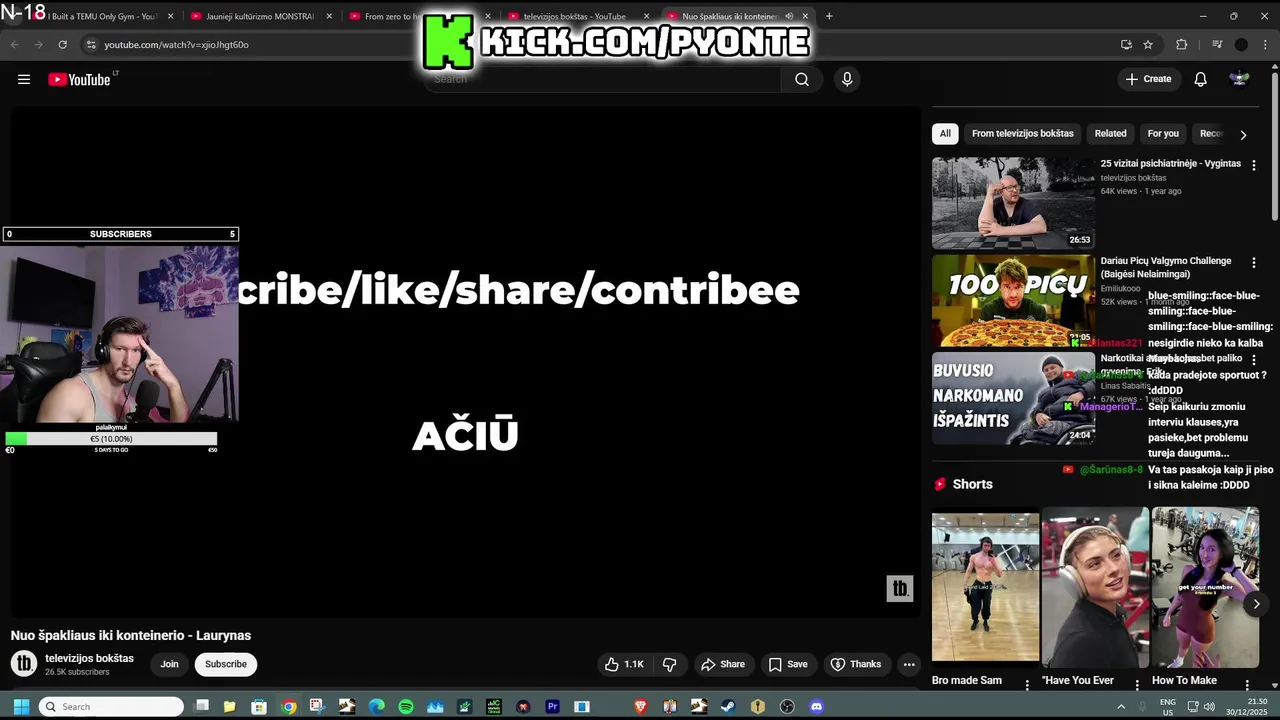Image resolution: width=1280 pixels, height=720 pixels.
Task: Open Premiere Pro from the taskbar
Action: coord(552,706)
